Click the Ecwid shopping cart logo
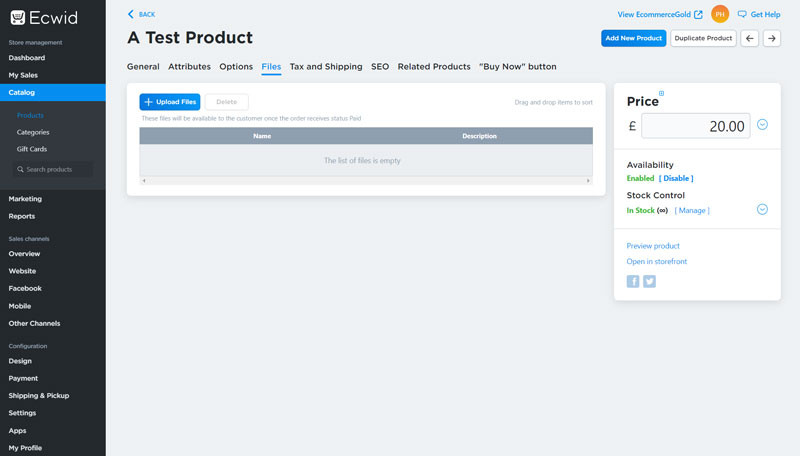800x456 pixels. click(x=18, y=18)
